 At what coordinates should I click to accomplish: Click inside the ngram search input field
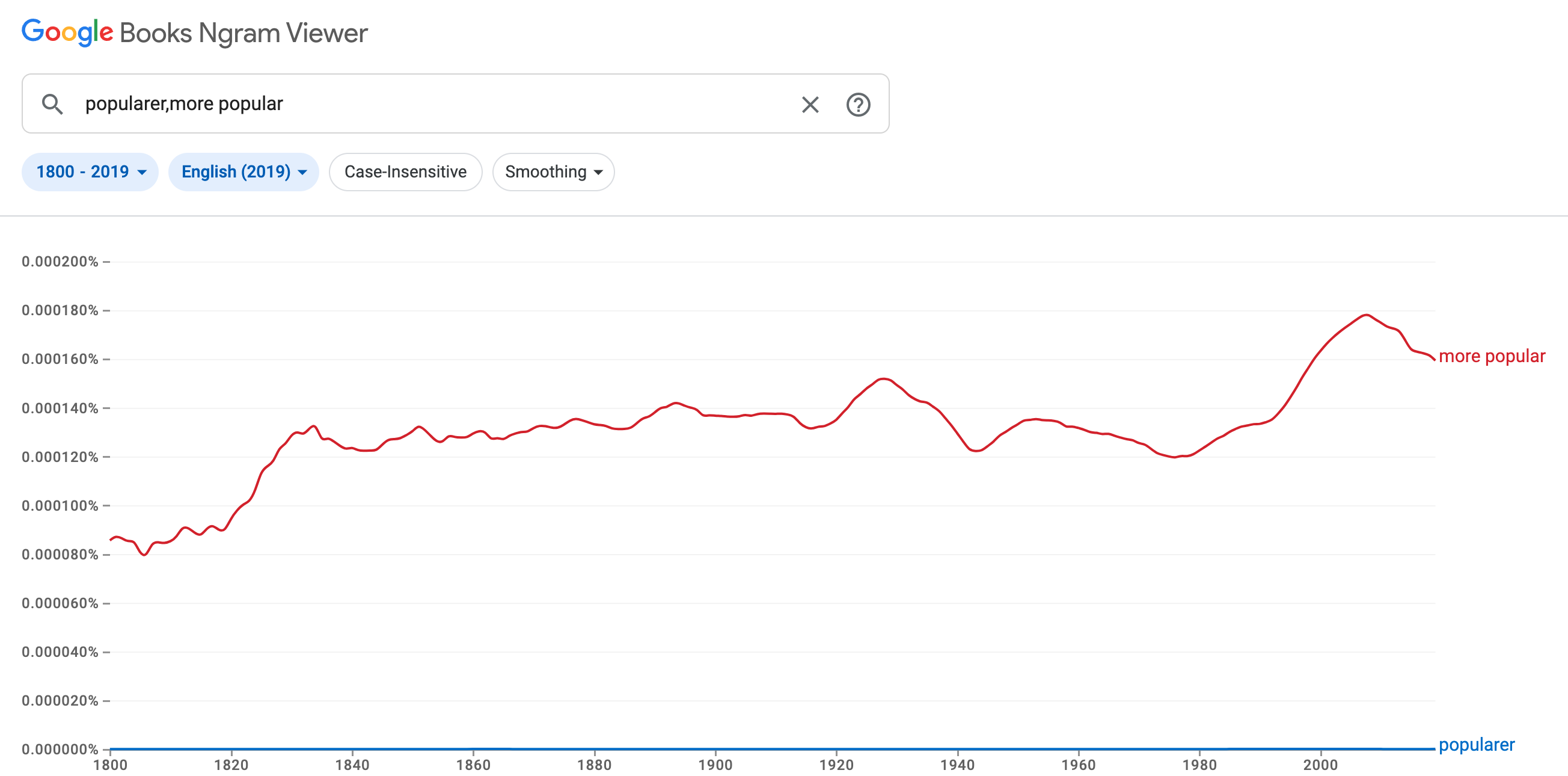(426, 103)
